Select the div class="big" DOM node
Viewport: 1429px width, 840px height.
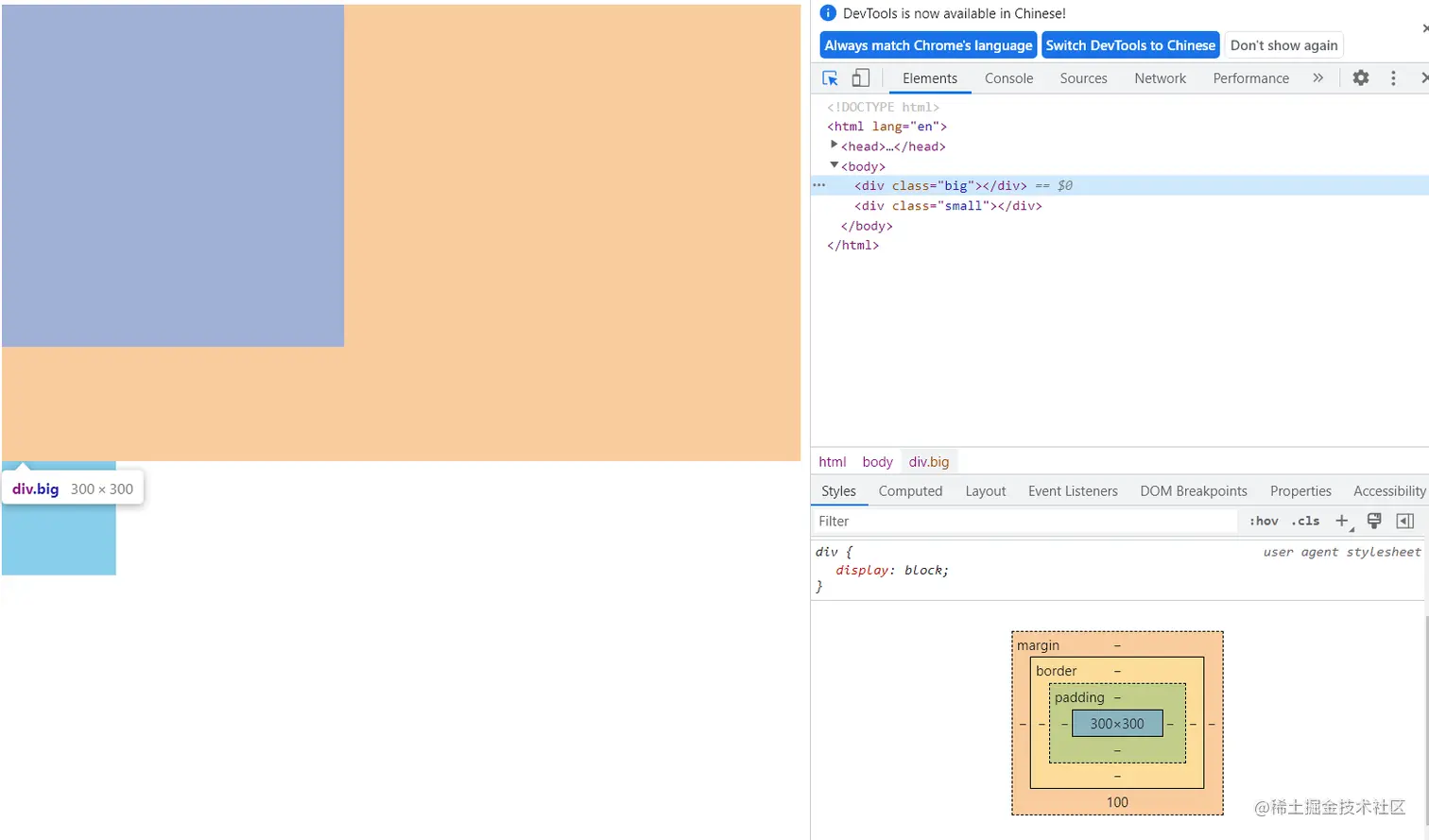point(1120,185)
